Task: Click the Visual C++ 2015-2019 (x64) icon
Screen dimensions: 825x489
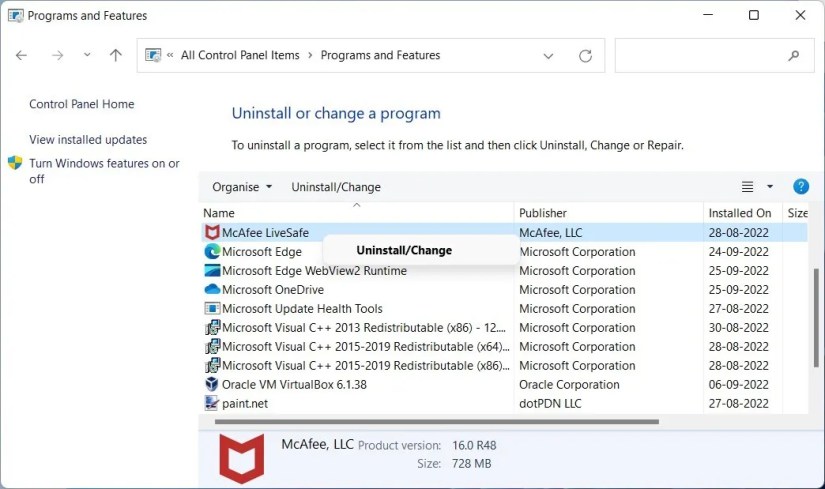Action: 212,346
